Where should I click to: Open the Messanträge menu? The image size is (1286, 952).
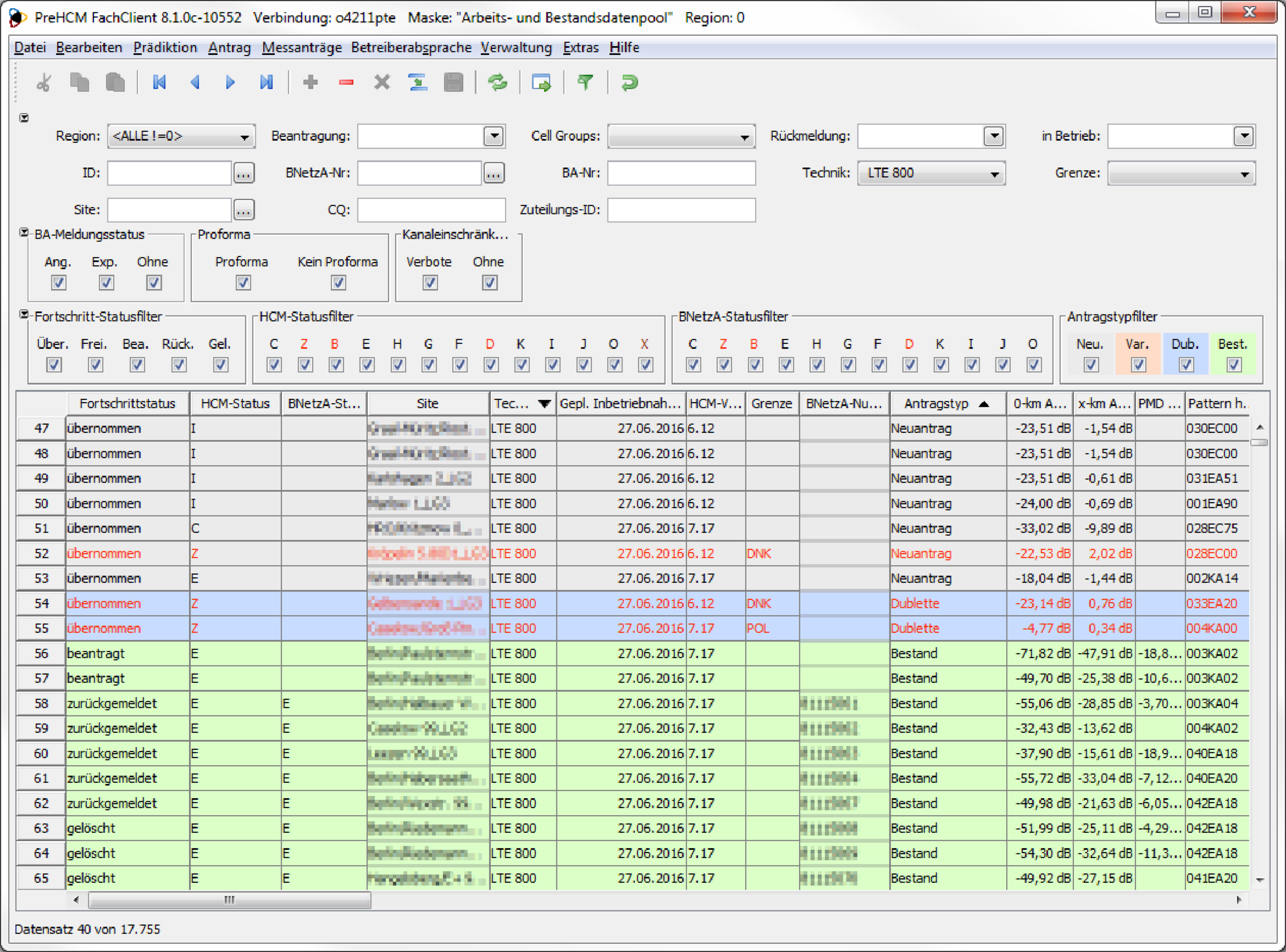301,47
